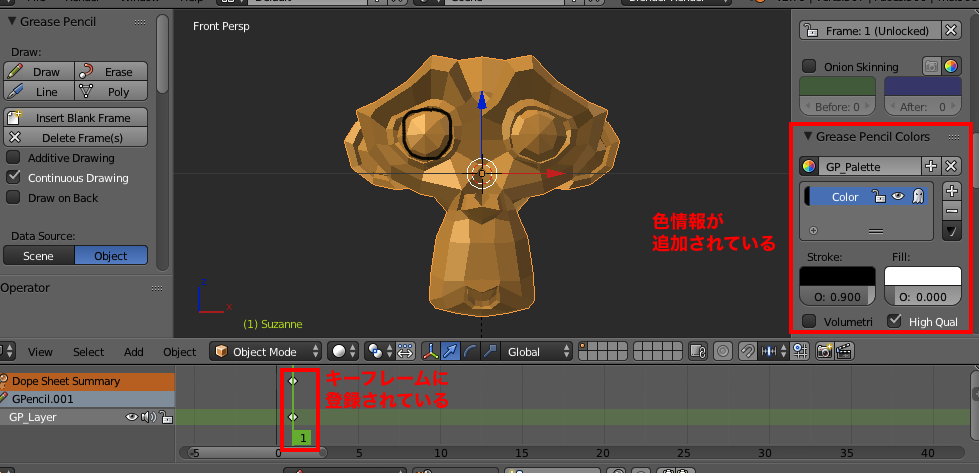This screenshot has width=979, height=473.
Task: Collapse the Grease Pencil panel
Action: pyautogui.click(x=12, y=22)
